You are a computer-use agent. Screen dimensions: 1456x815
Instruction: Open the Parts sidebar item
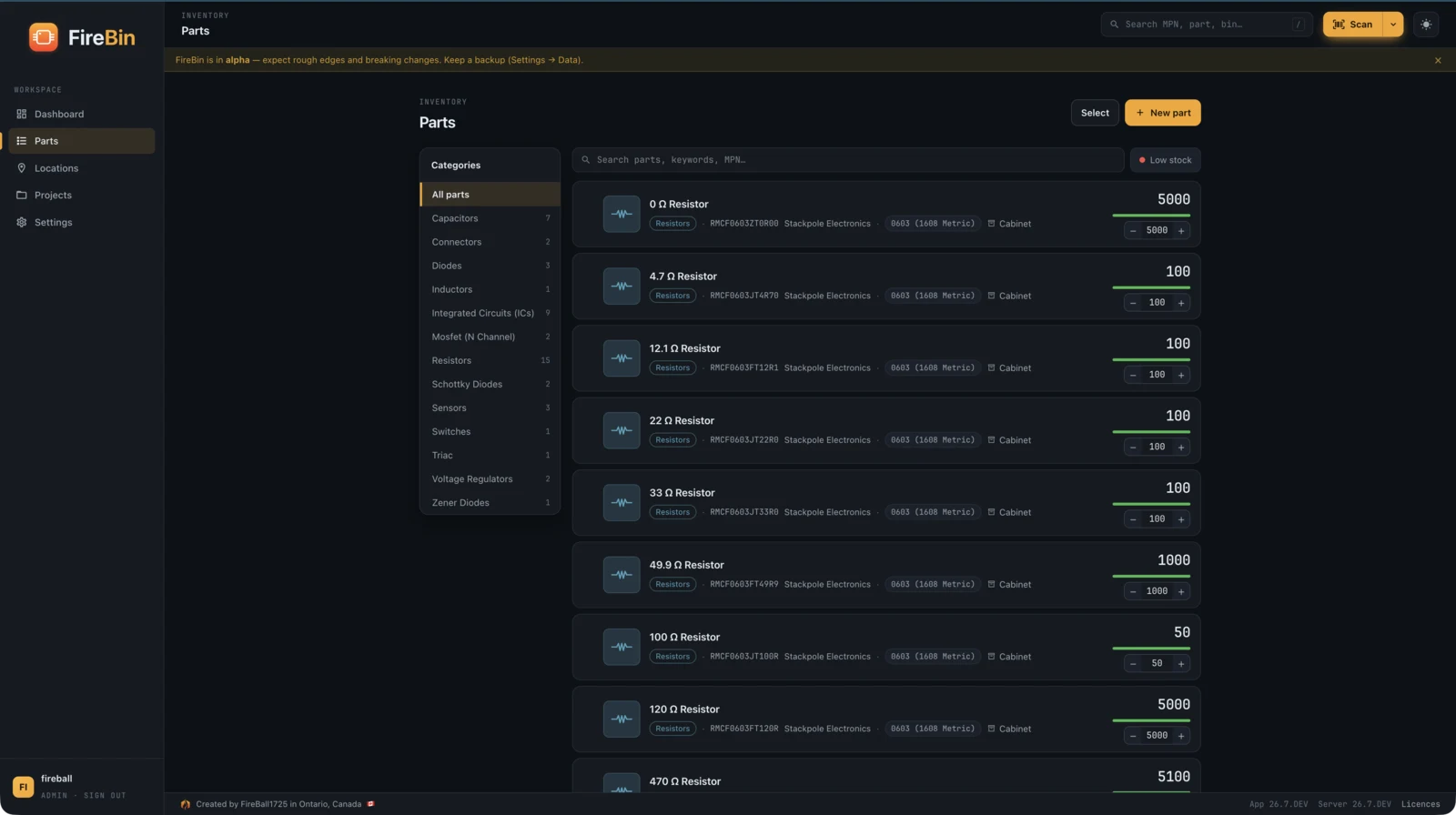(82, 141)
